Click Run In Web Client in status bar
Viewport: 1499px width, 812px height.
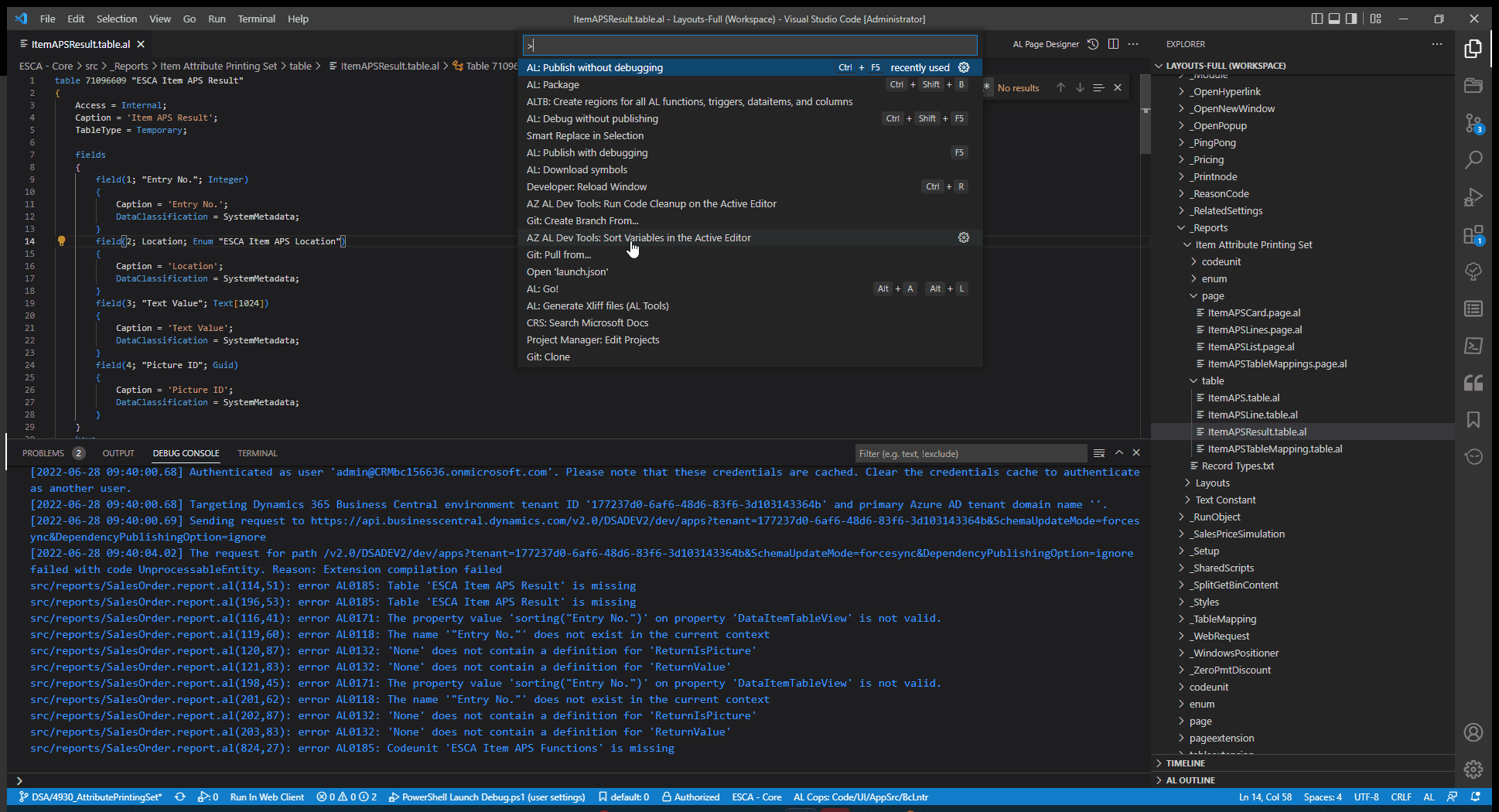pos(267,797)
